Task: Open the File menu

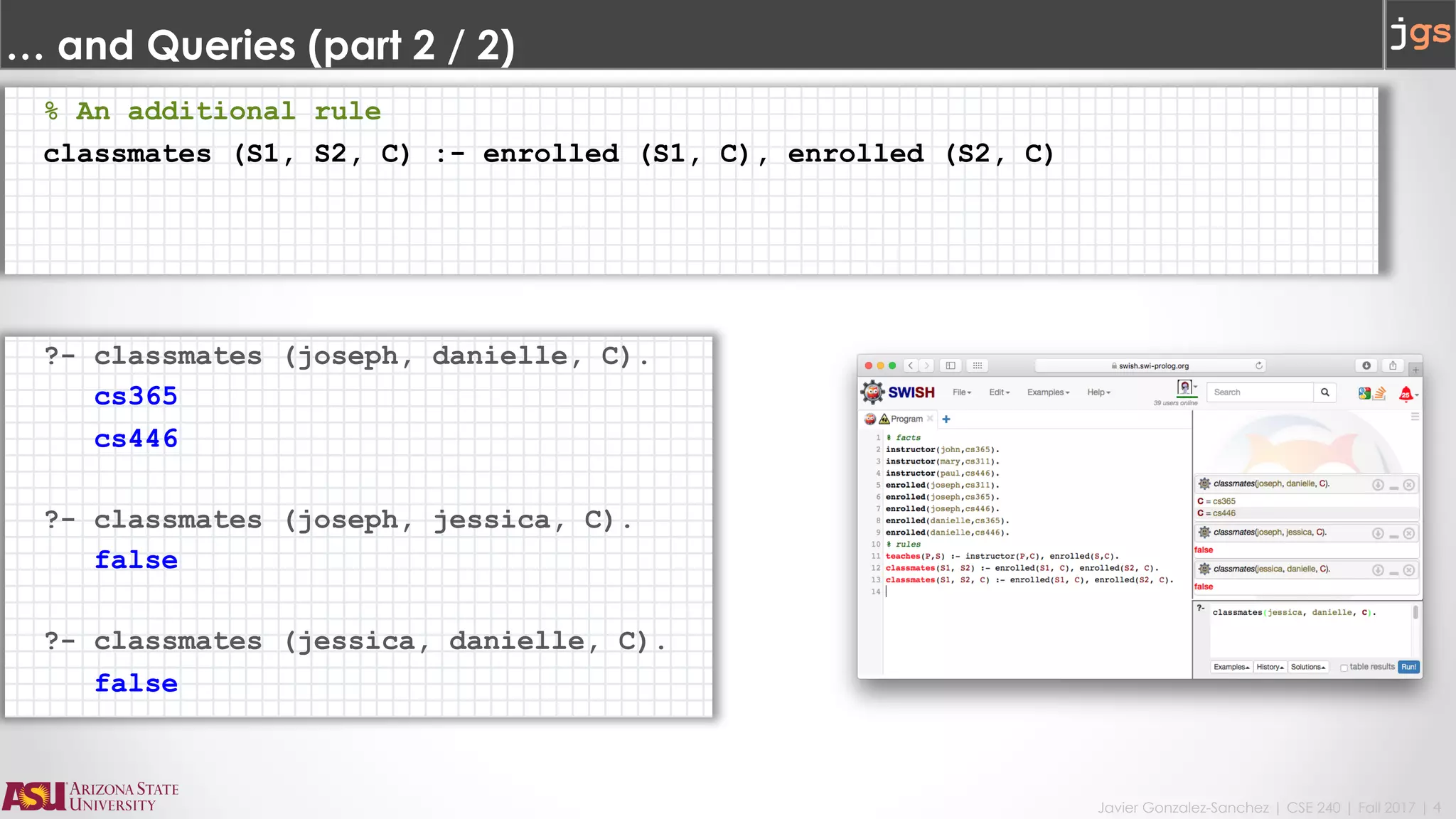Action: pos(961,392)
